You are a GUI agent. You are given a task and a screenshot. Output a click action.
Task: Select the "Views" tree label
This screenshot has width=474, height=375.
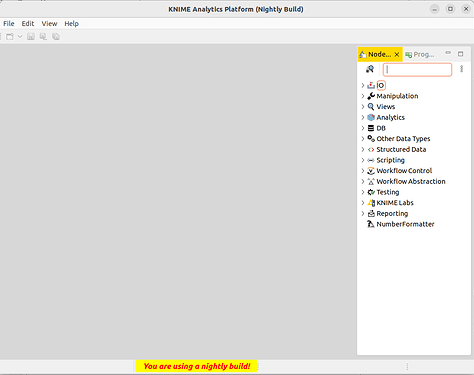pos(386,107)
